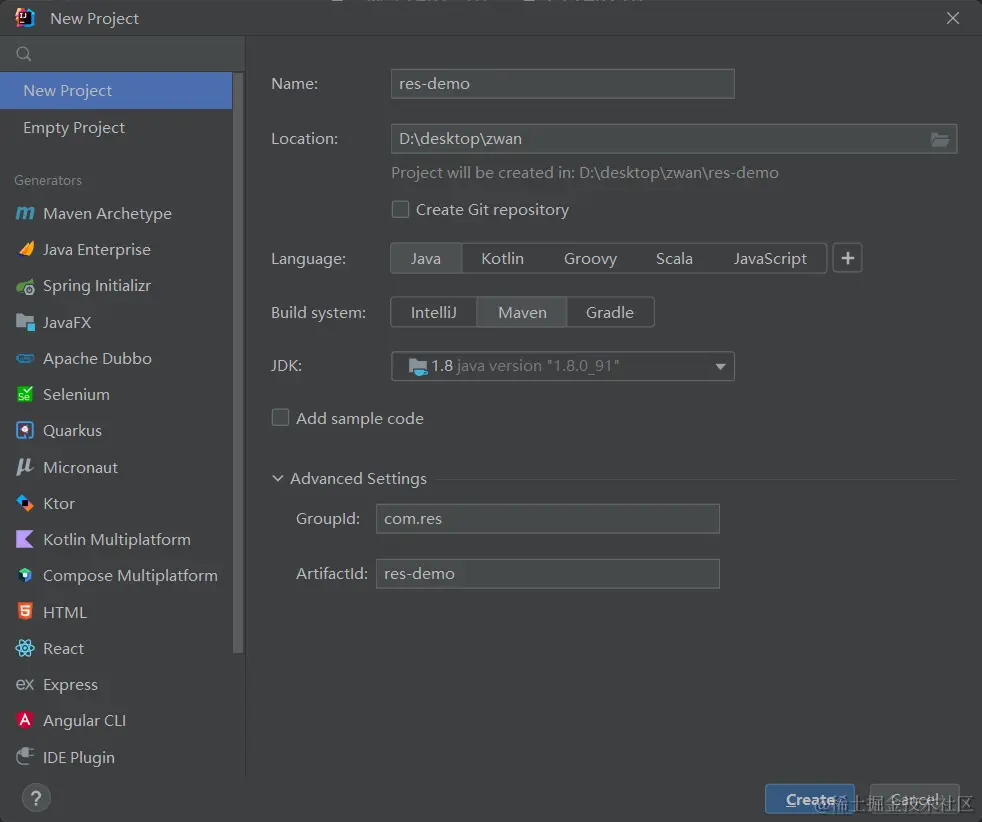
Task: Click the JavaFX icon
Action: click(26, 322)
